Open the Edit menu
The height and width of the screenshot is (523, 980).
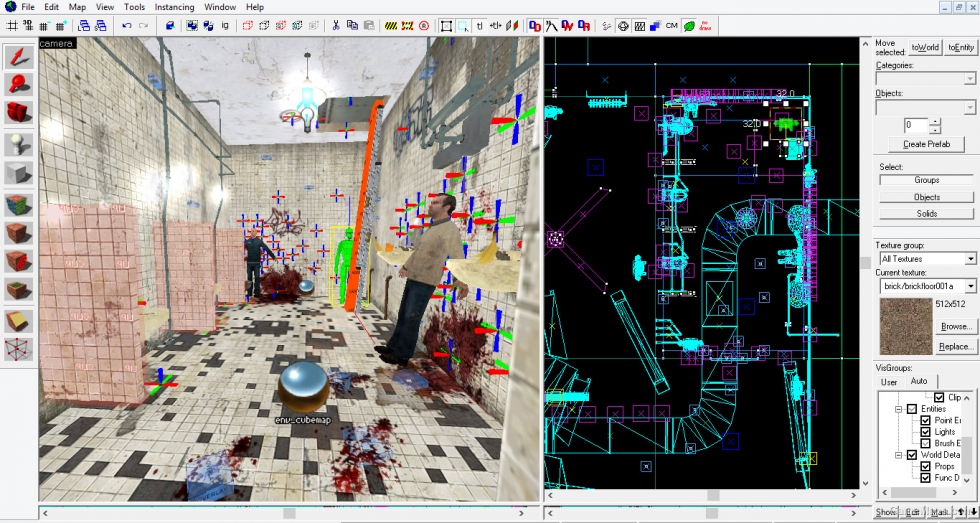coord(51,7)
